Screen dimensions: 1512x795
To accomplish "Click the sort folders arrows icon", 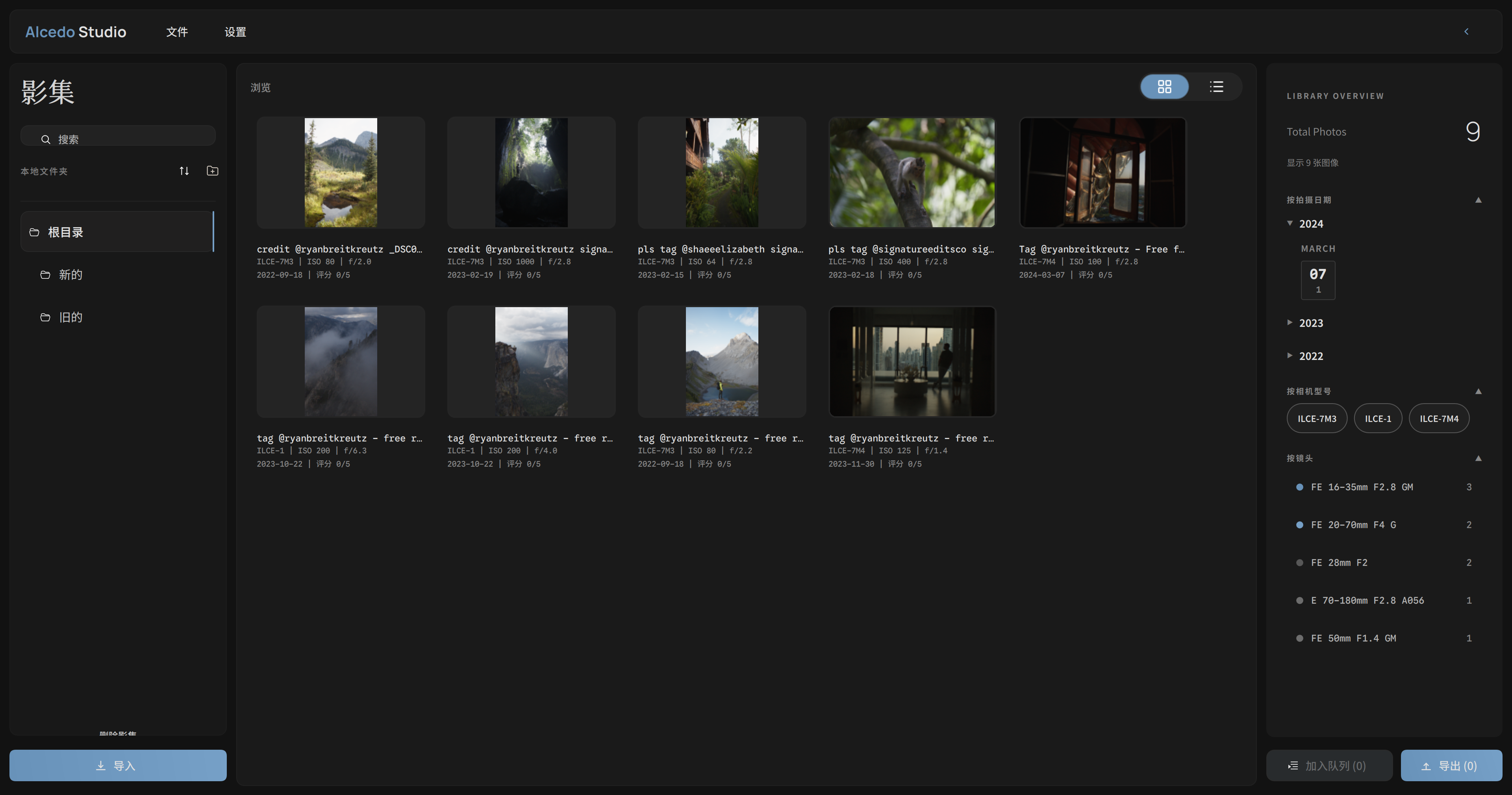I will (184, 171).
